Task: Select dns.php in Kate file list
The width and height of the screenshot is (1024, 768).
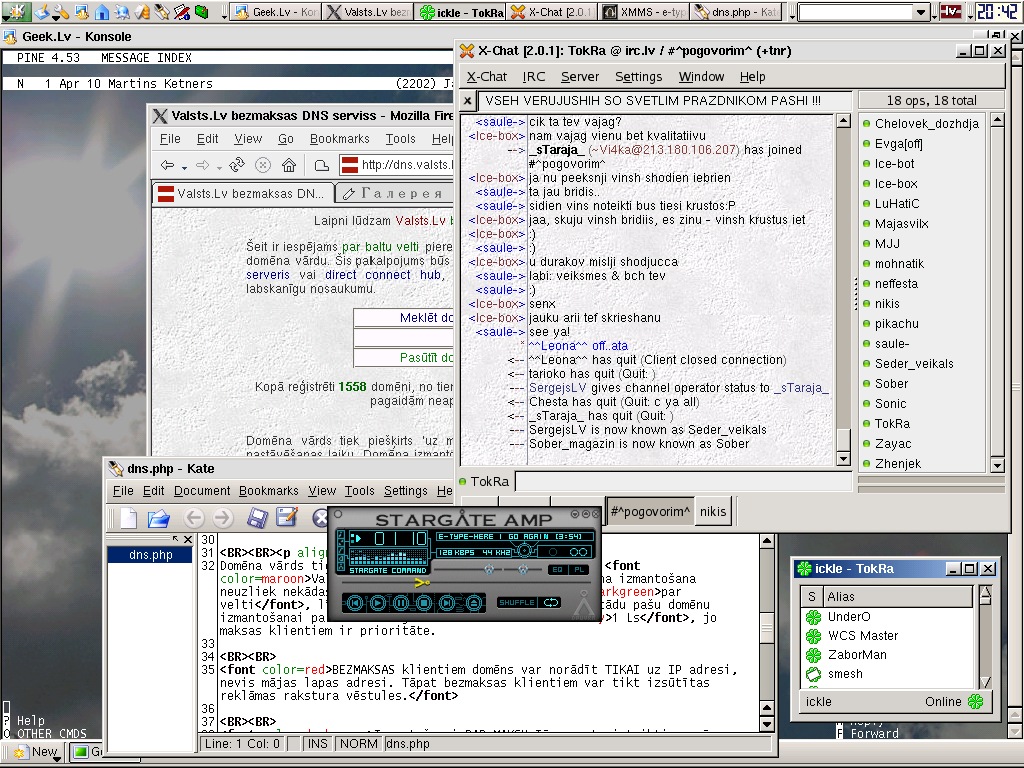Action: pyautogui.click(x=150, y=554)
